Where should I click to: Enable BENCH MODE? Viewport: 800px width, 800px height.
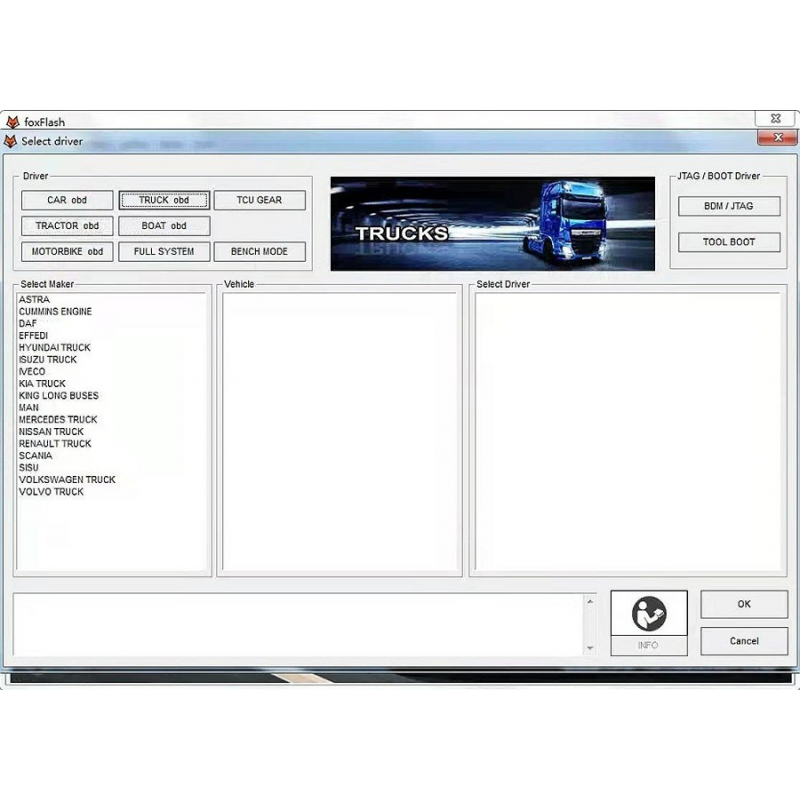tap(259, 251)
